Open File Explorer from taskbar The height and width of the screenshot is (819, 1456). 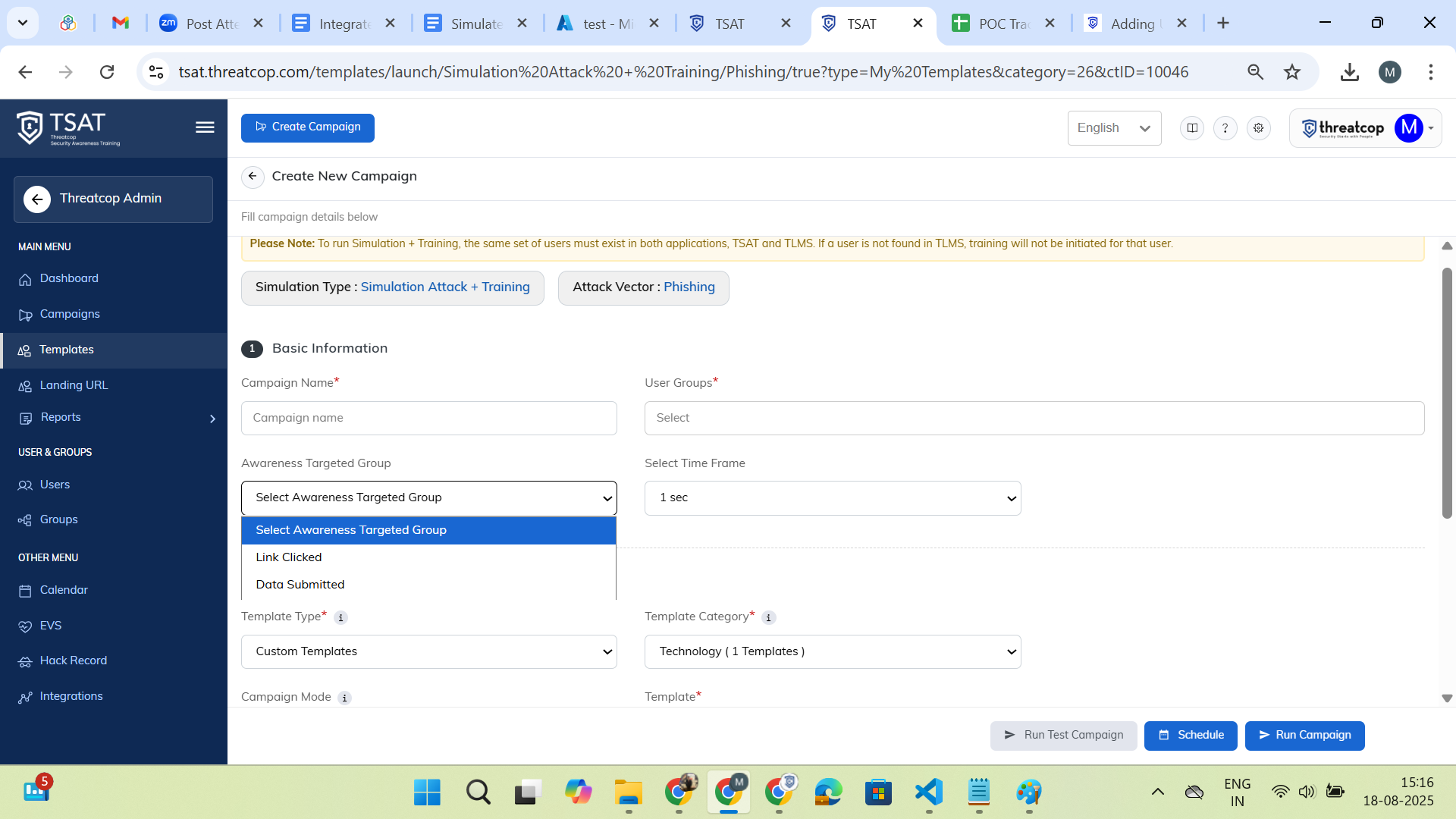629,792
